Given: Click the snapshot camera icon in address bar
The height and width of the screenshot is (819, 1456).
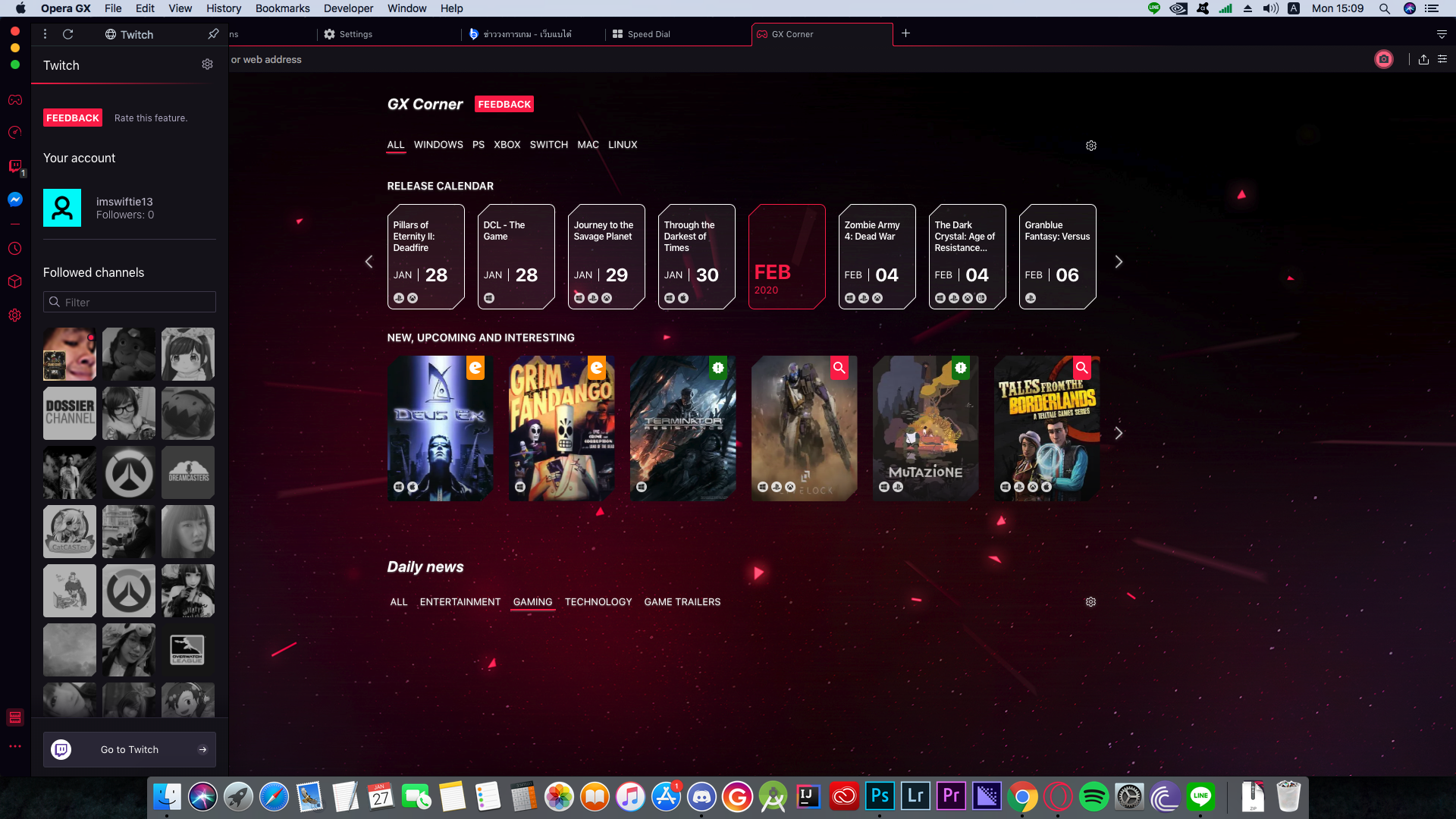Looking at the screenshot, I should [1383, 59].
